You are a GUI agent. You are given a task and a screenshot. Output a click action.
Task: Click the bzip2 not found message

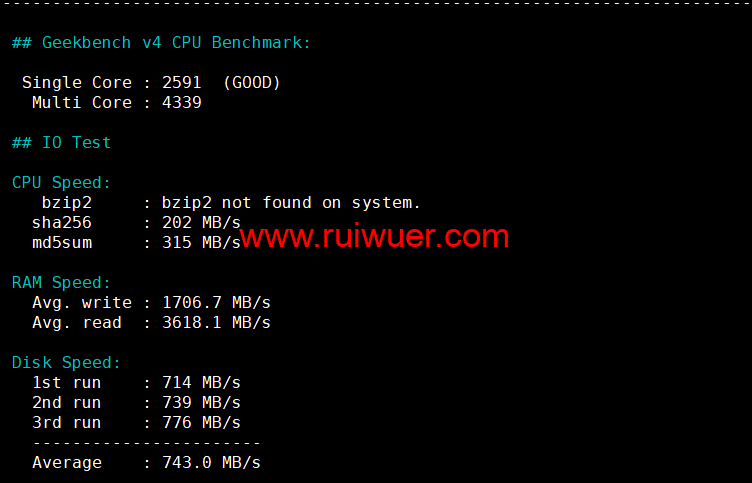[291, 202]
